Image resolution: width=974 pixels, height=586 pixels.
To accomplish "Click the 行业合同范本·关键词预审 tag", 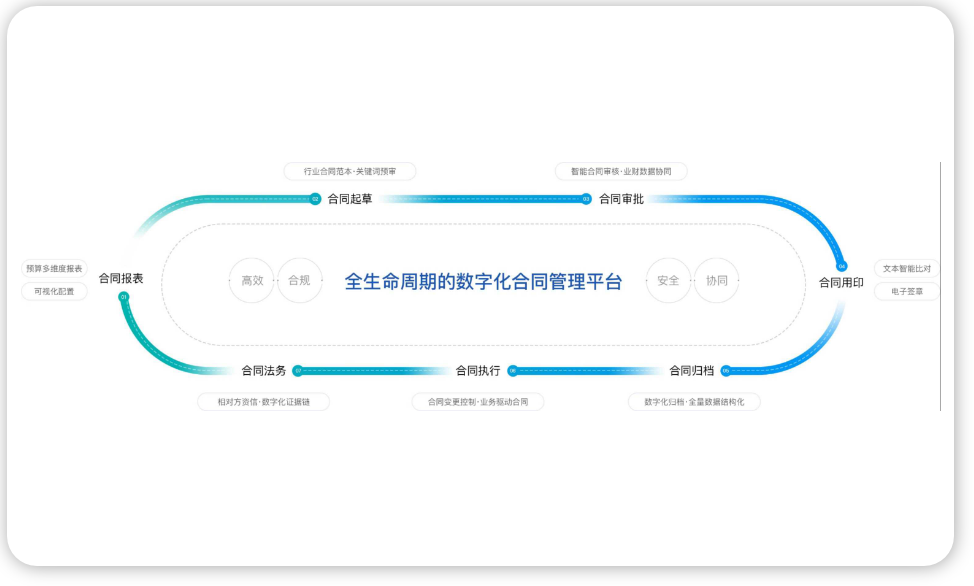I will 350,172.
